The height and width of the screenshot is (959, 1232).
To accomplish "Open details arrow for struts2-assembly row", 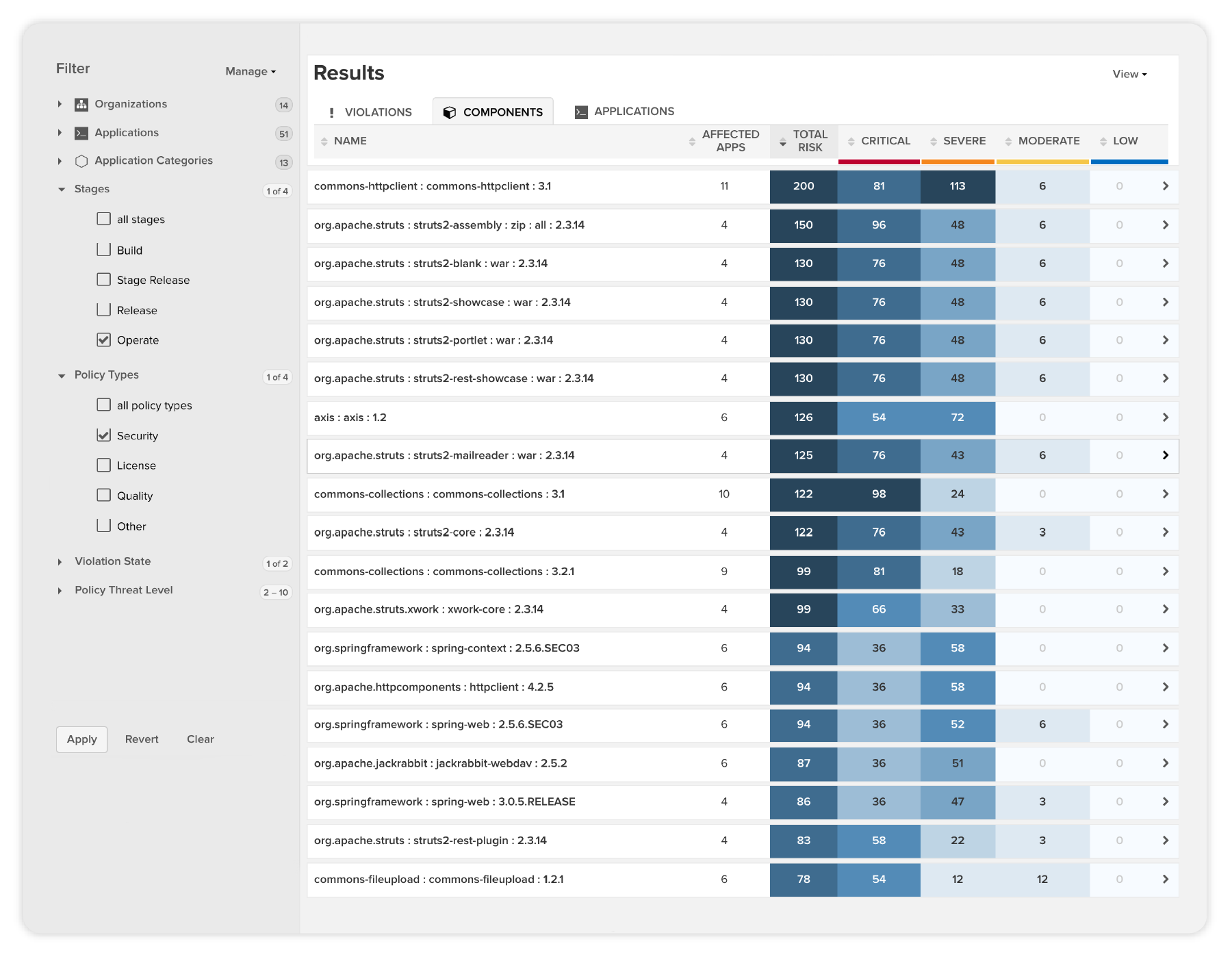I will [x=1166, y=225].
